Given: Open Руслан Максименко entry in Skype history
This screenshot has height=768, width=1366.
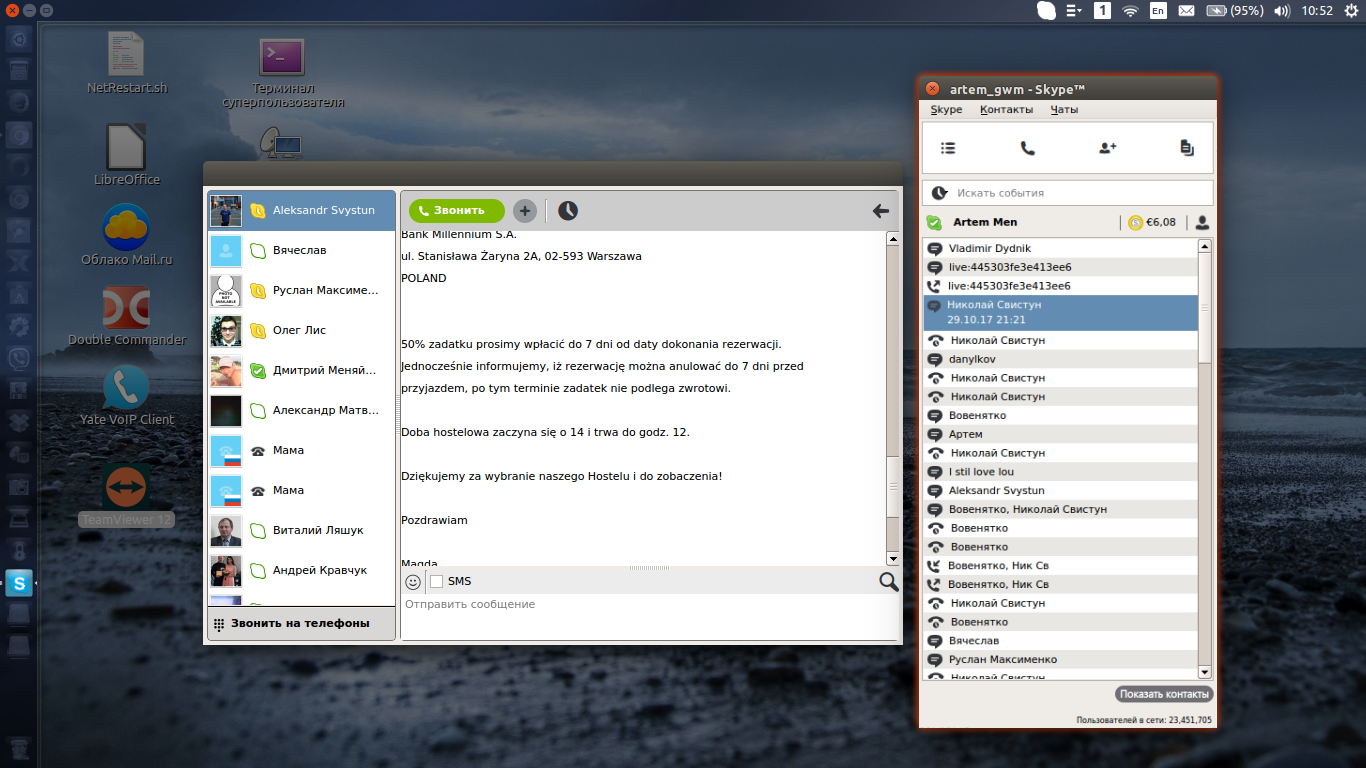Looking at the screenshot, I should 1060,659.
